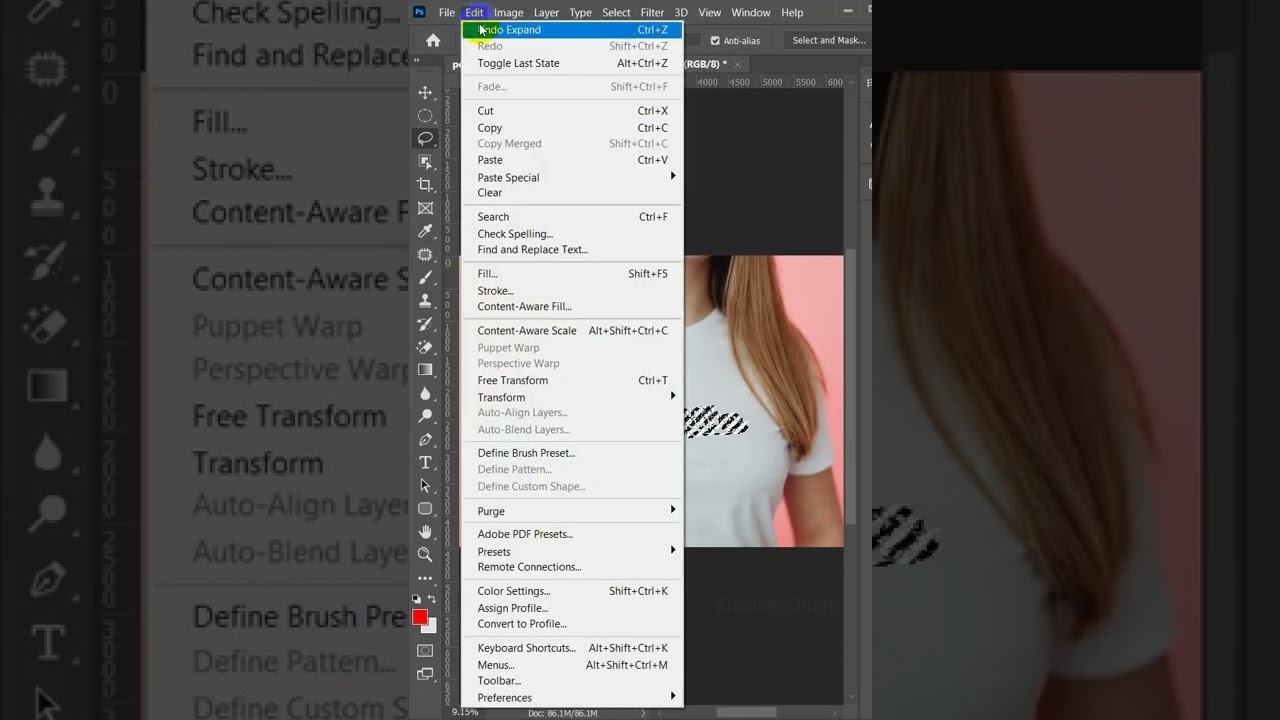Open the white background color swatch
Image resolution: width=1280 pixels, height=720 pixels.
click(431, 627)
